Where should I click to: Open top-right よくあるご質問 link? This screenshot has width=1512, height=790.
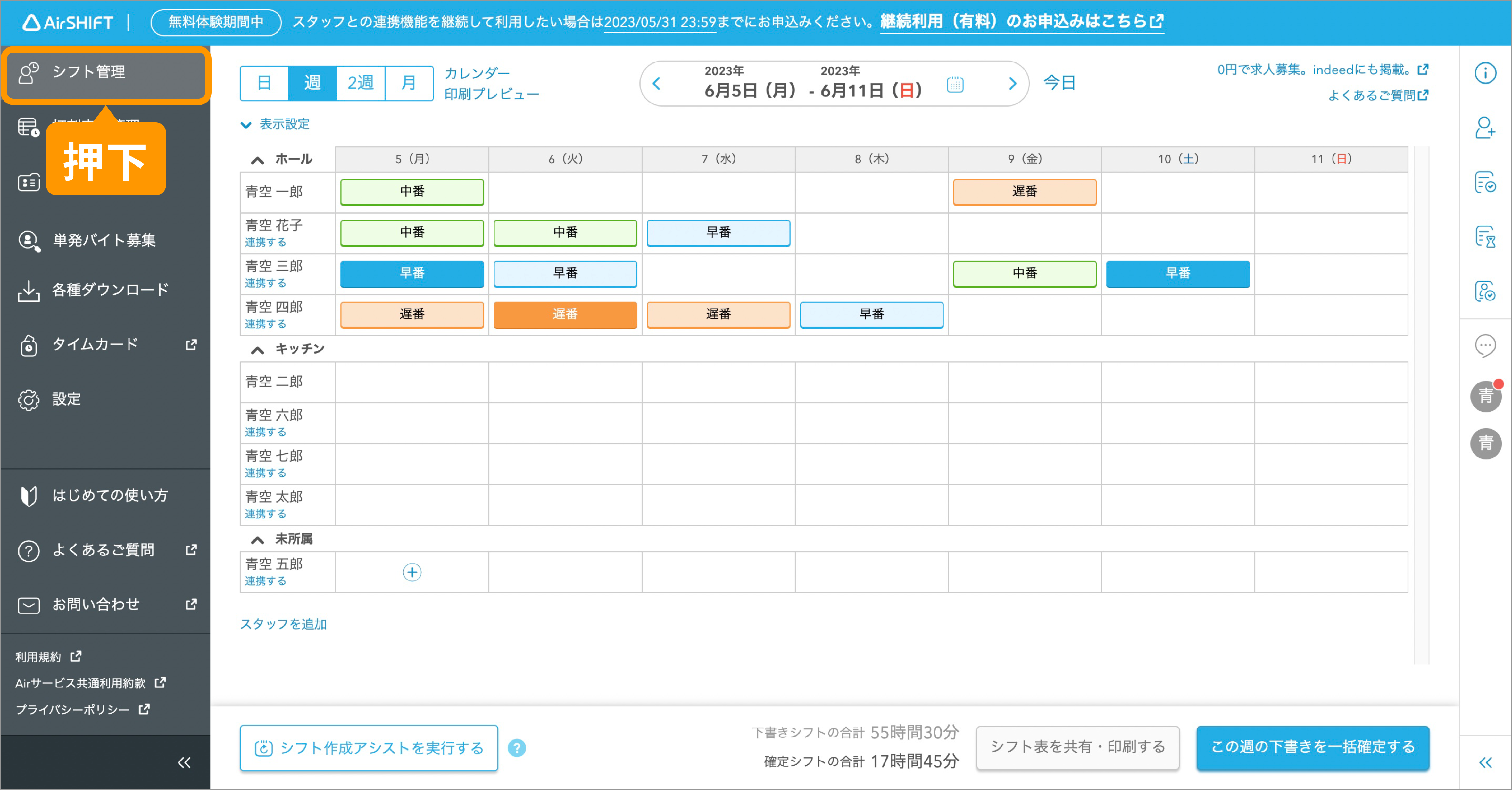tap(1378, 95)
